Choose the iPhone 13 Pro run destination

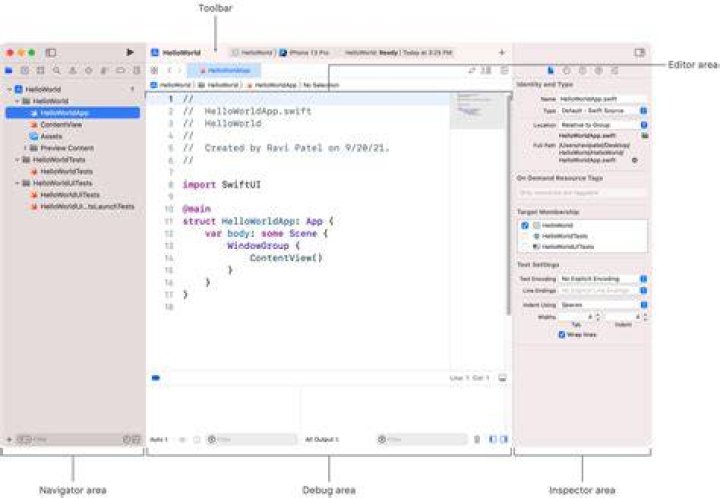click(x=304, y=52)
